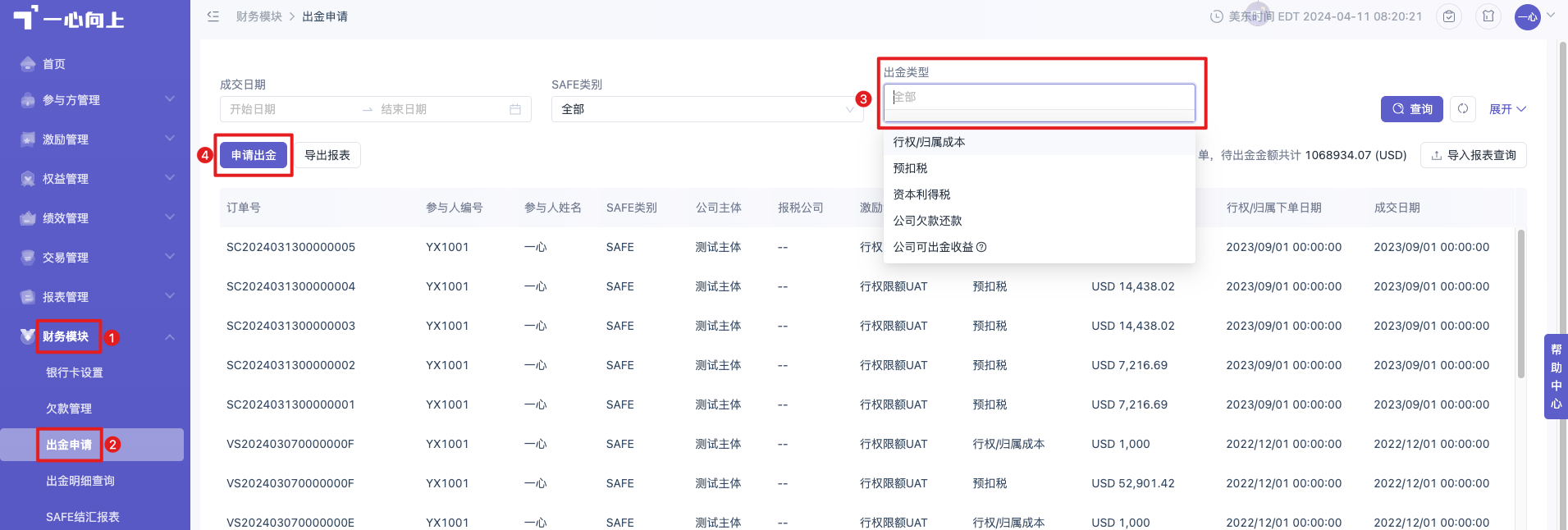Image resolution: width=1568 pixels, height=530 pixels.
Task: Click the 激励管理 sidebar icon
Action: pos(28,139)
